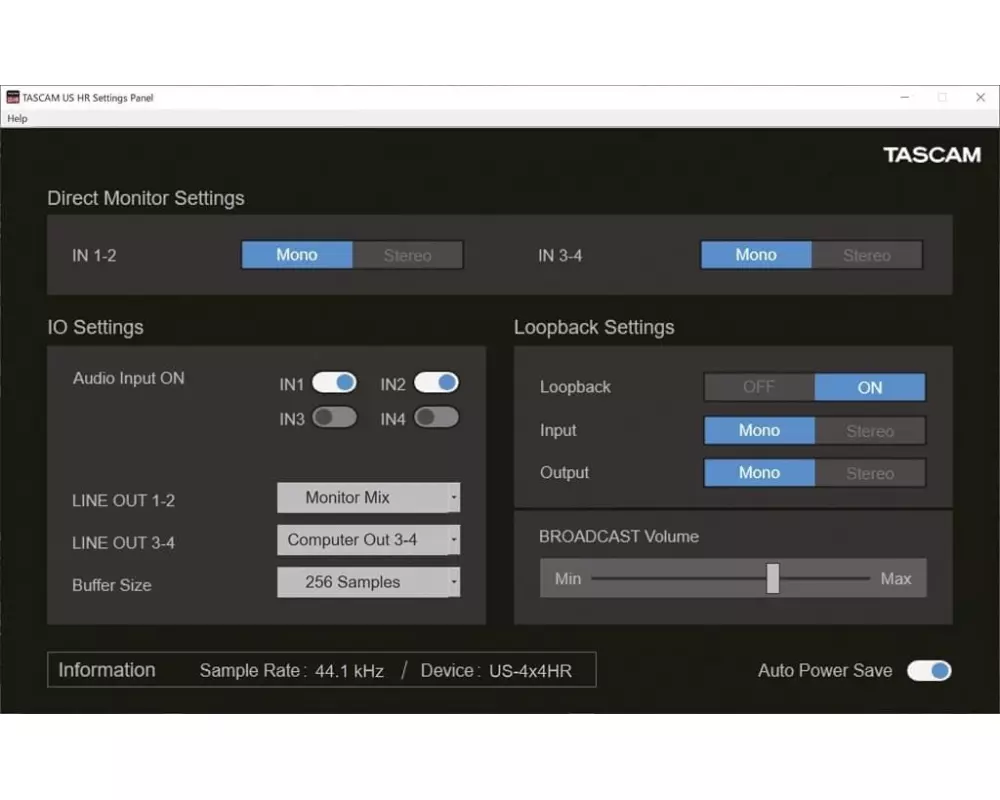Expand the LINE OUT 1-2 dropdown
The image size is (1000, 800).
click(x=368, y=498)
